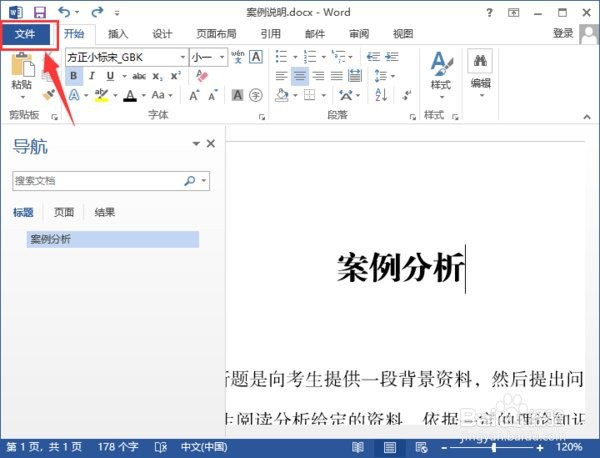Align text right
The width and height of the screenshot is (600, 458).
click(318, 76)
